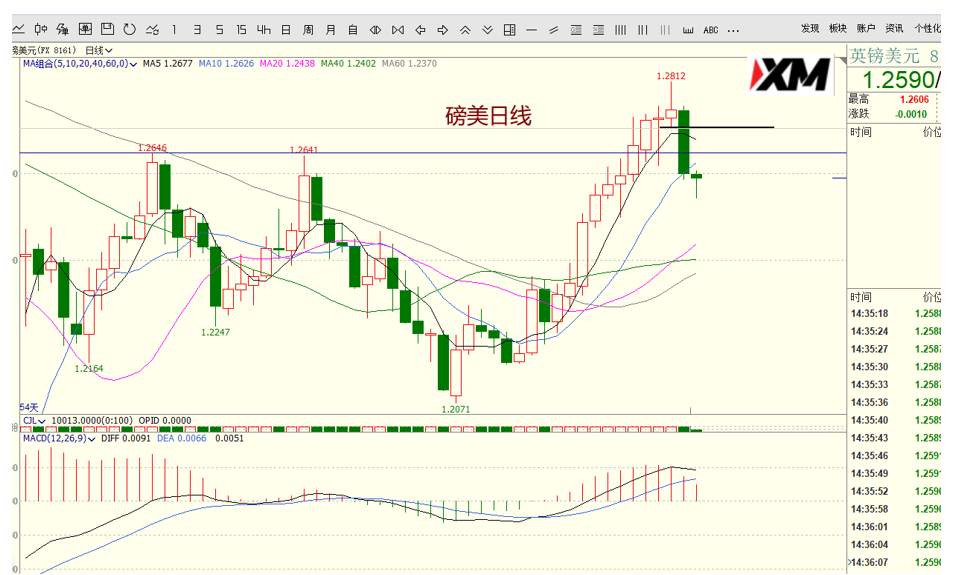Click the 1.2590 current price display

tap(899, 80)
